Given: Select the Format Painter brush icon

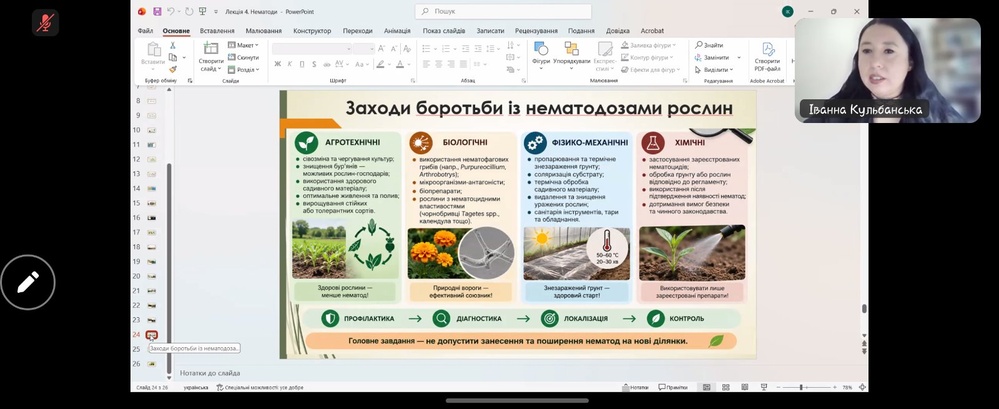Looking at the screenshot, I should tap(173, 69).
